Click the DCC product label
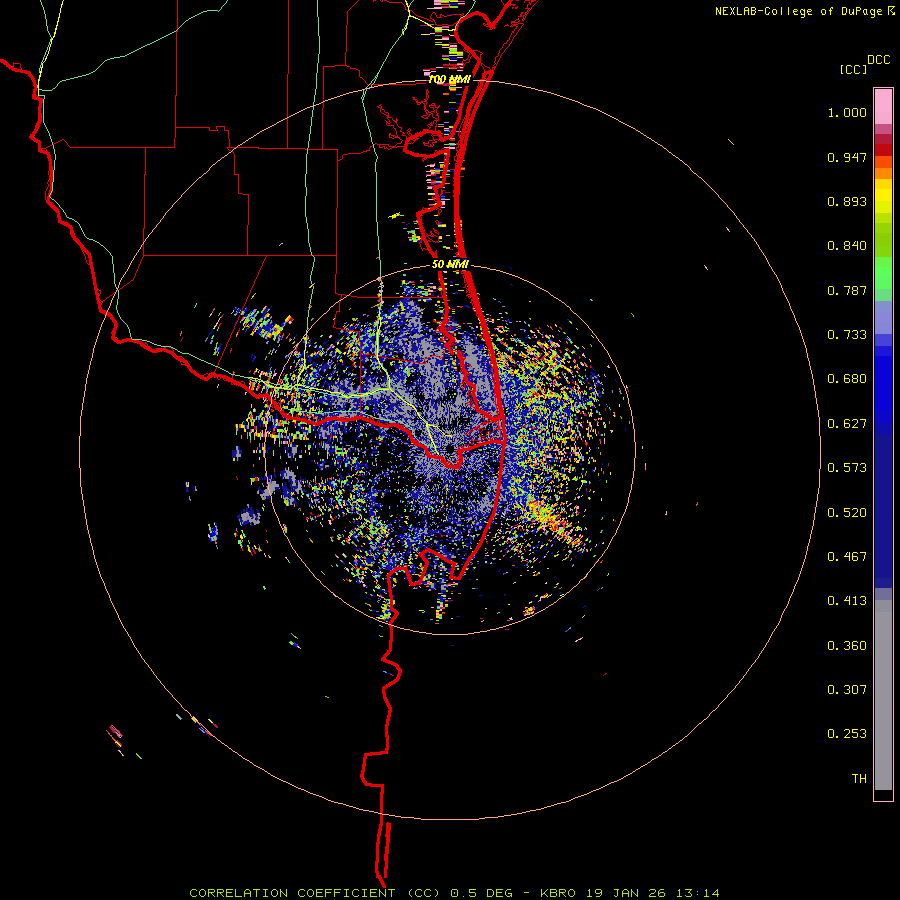The width and height of the screenshot is (900, 900). pyautogui.click(x=878, y=60)
